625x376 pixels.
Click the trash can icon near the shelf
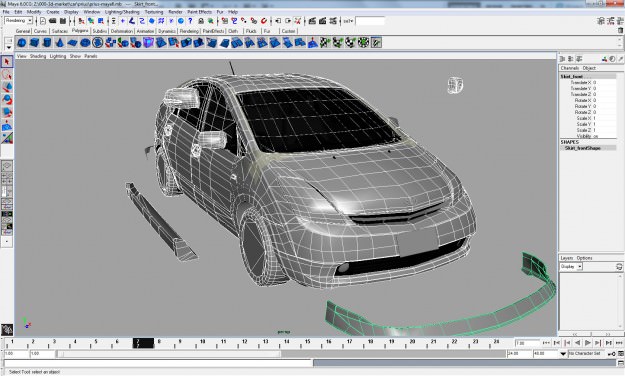[x=620, y=31]
